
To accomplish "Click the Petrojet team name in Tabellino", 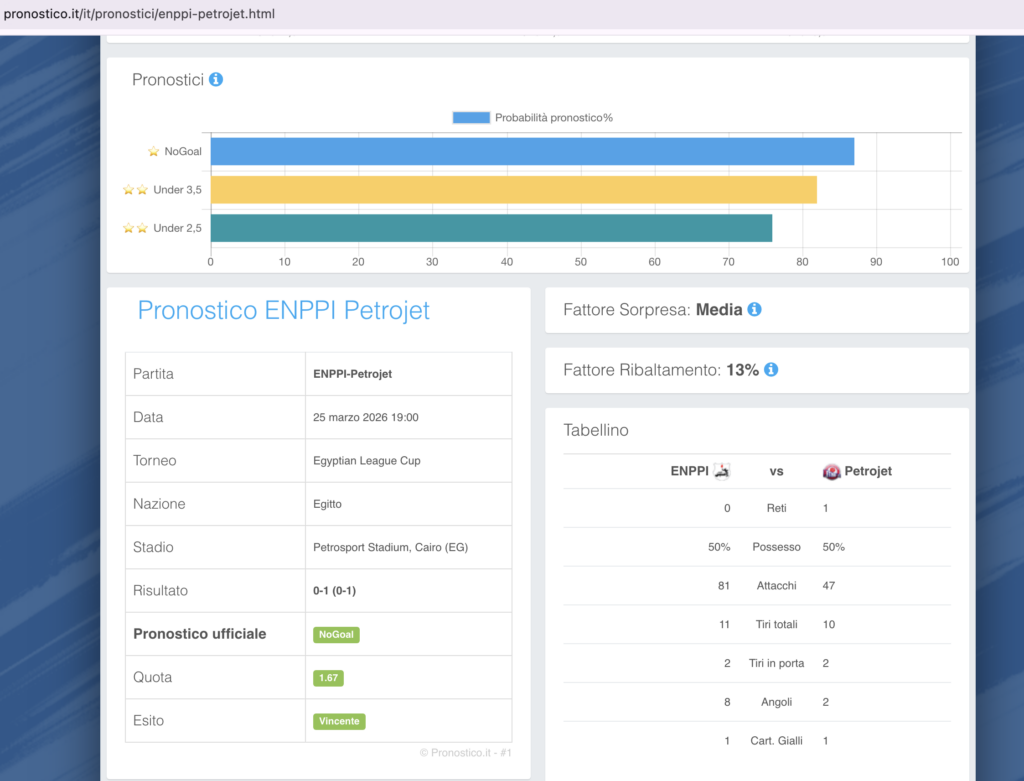I will pyautogui.click(x=868, y=470).
